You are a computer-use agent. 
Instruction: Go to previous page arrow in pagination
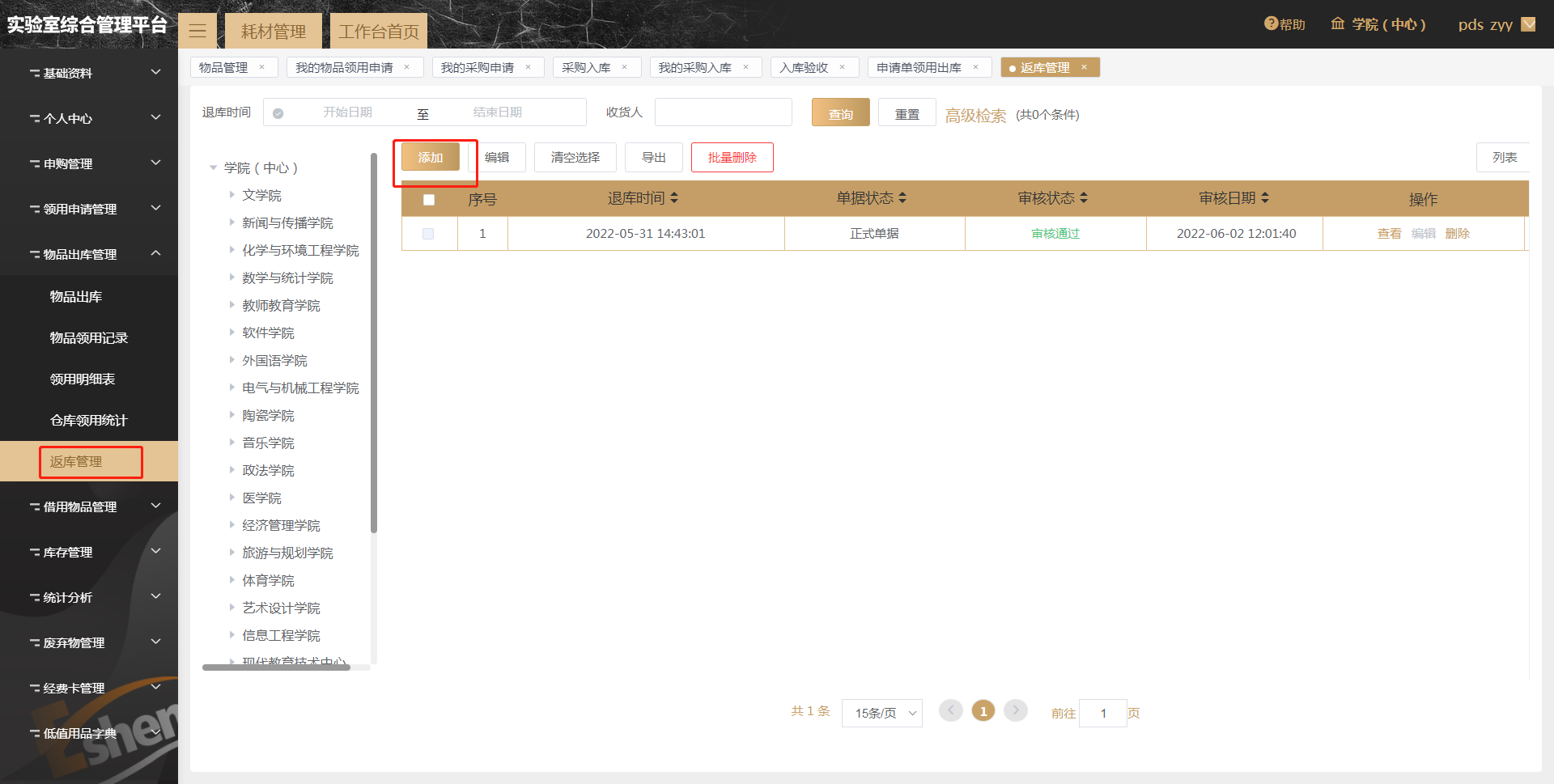[951, 710]
